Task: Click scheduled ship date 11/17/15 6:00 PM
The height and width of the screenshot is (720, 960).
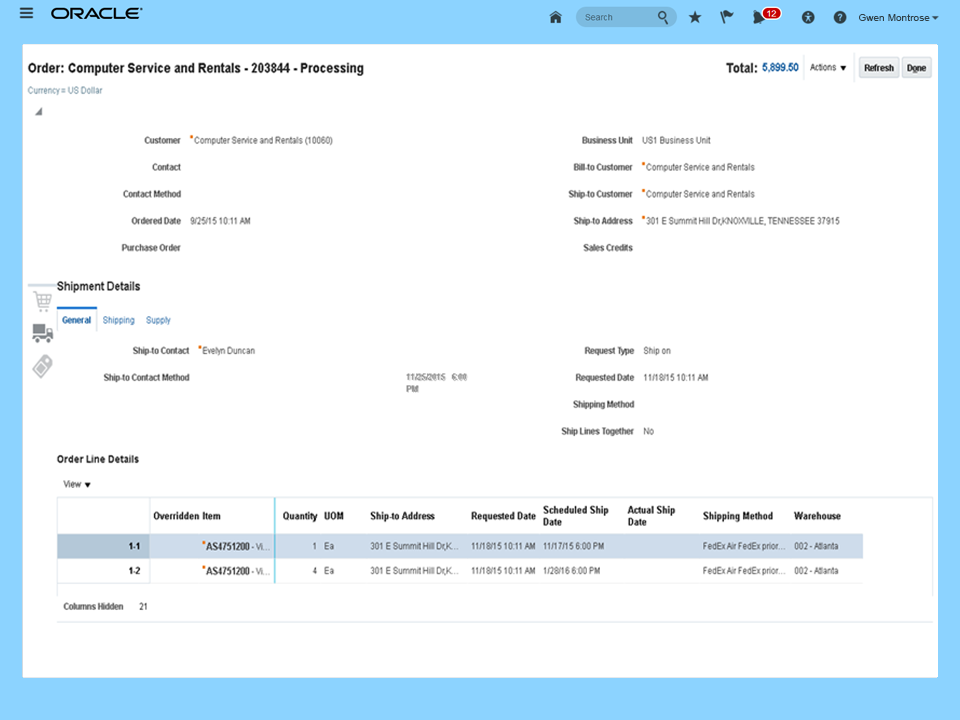Action: point(573,546)
